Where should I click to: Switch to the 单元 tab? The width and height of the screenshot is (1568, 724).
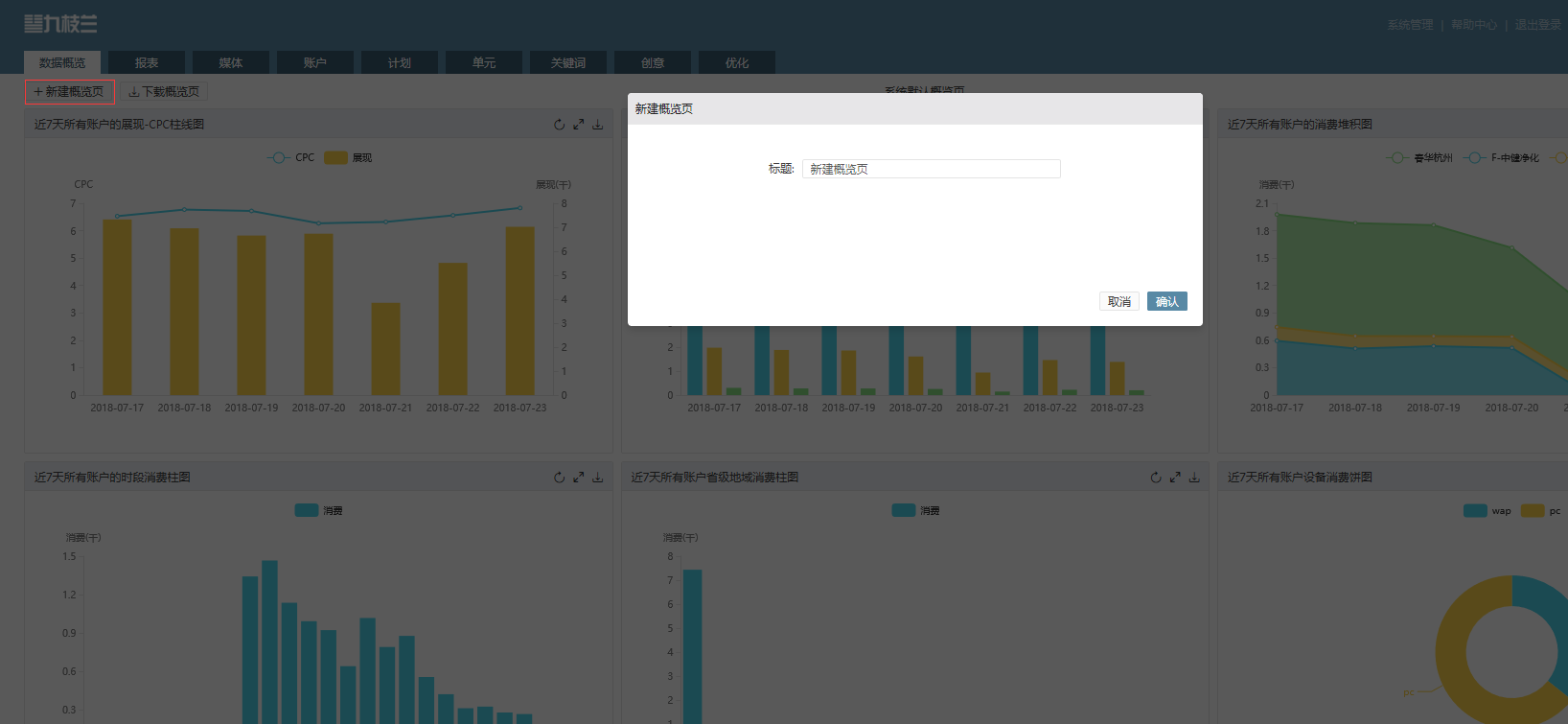click(x=484, y=62)
